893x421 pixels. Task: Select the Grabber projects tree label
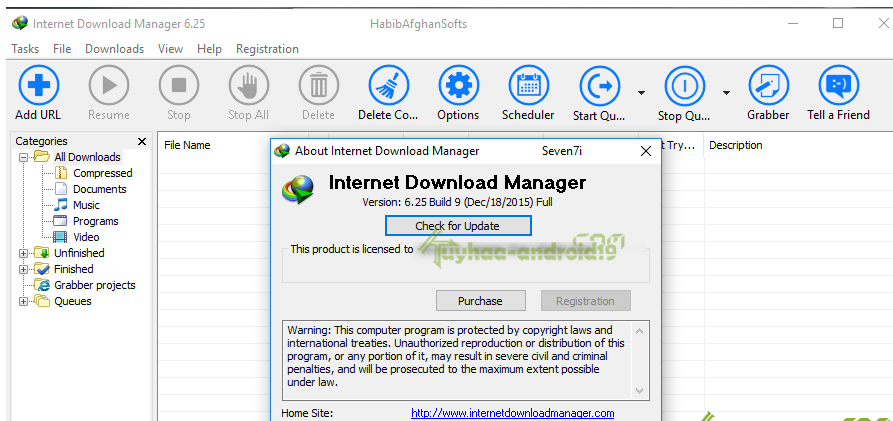[95, 285]
